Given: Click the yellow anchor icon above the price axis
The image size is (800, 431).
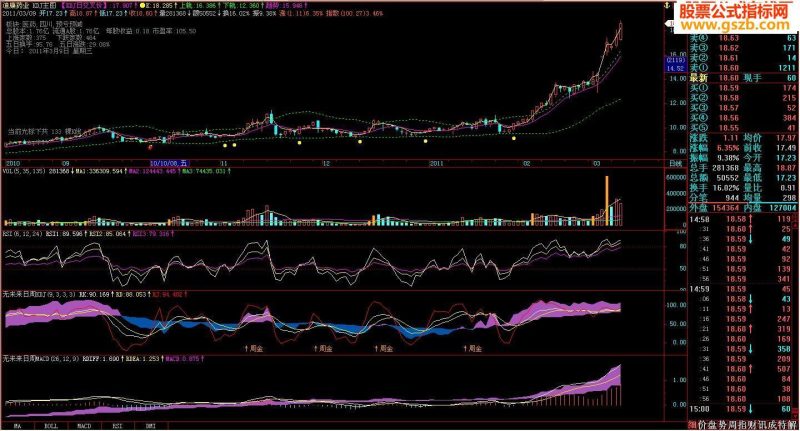Looking at the screenshot, I should [x=667, y=6].
